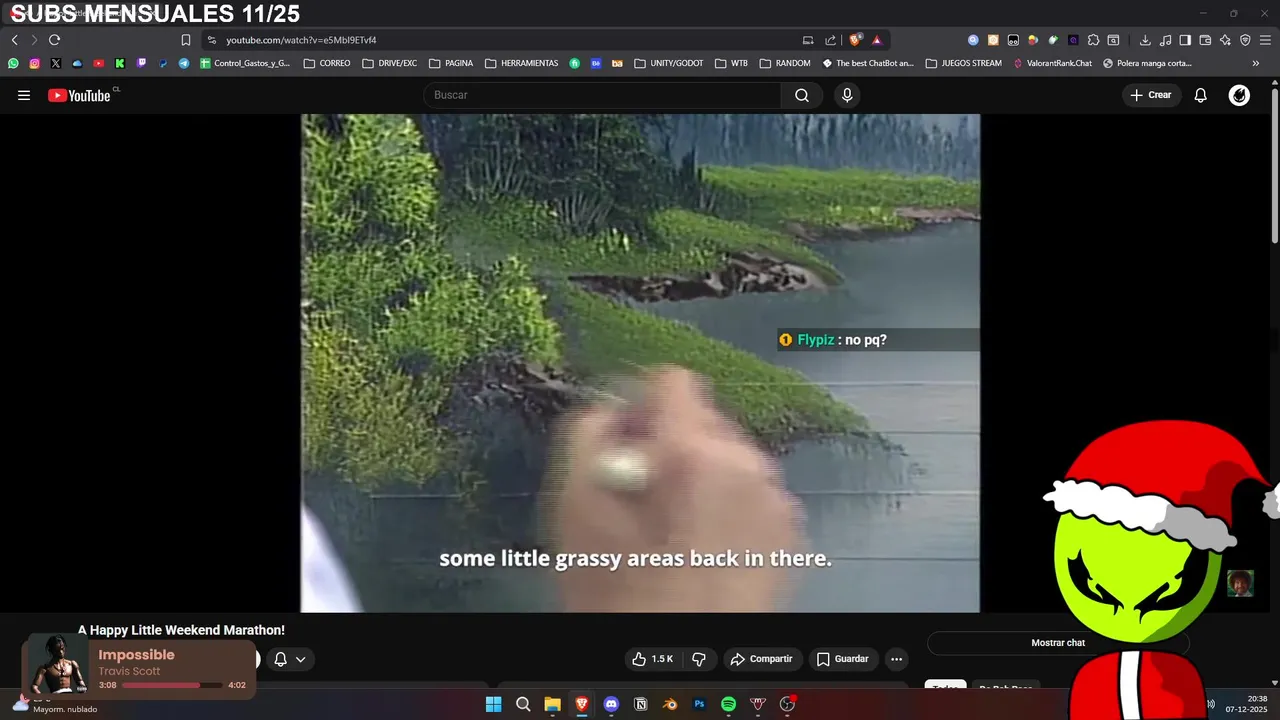The width and height of the screenshot is (1280, 720).
Task: Open the three-dot more actions menu
Action: [x=897, y=659]
